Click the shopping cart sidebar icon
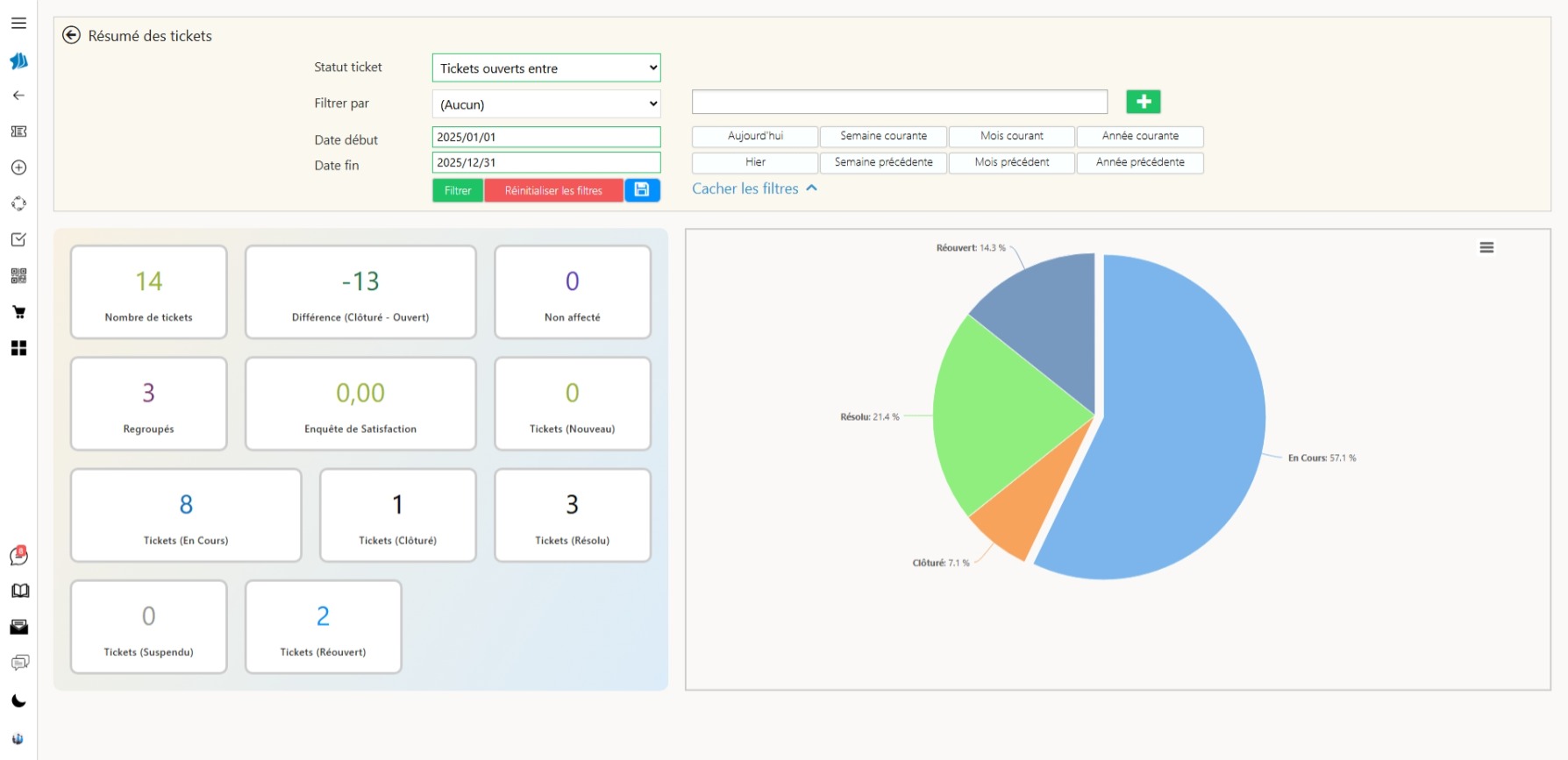1568x760 pixels. pos(18,312)
